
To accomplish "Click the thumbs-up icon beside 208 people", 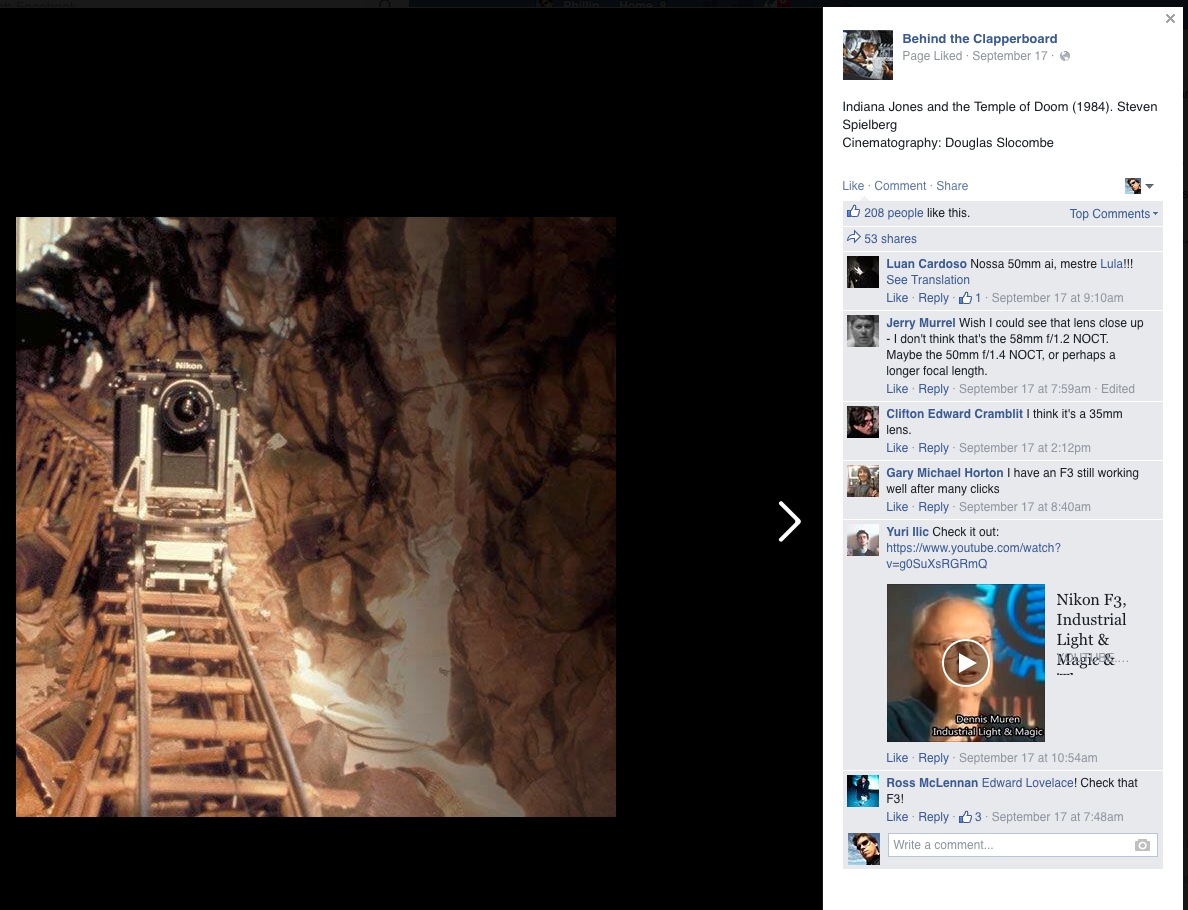I will tap(854, 212).
